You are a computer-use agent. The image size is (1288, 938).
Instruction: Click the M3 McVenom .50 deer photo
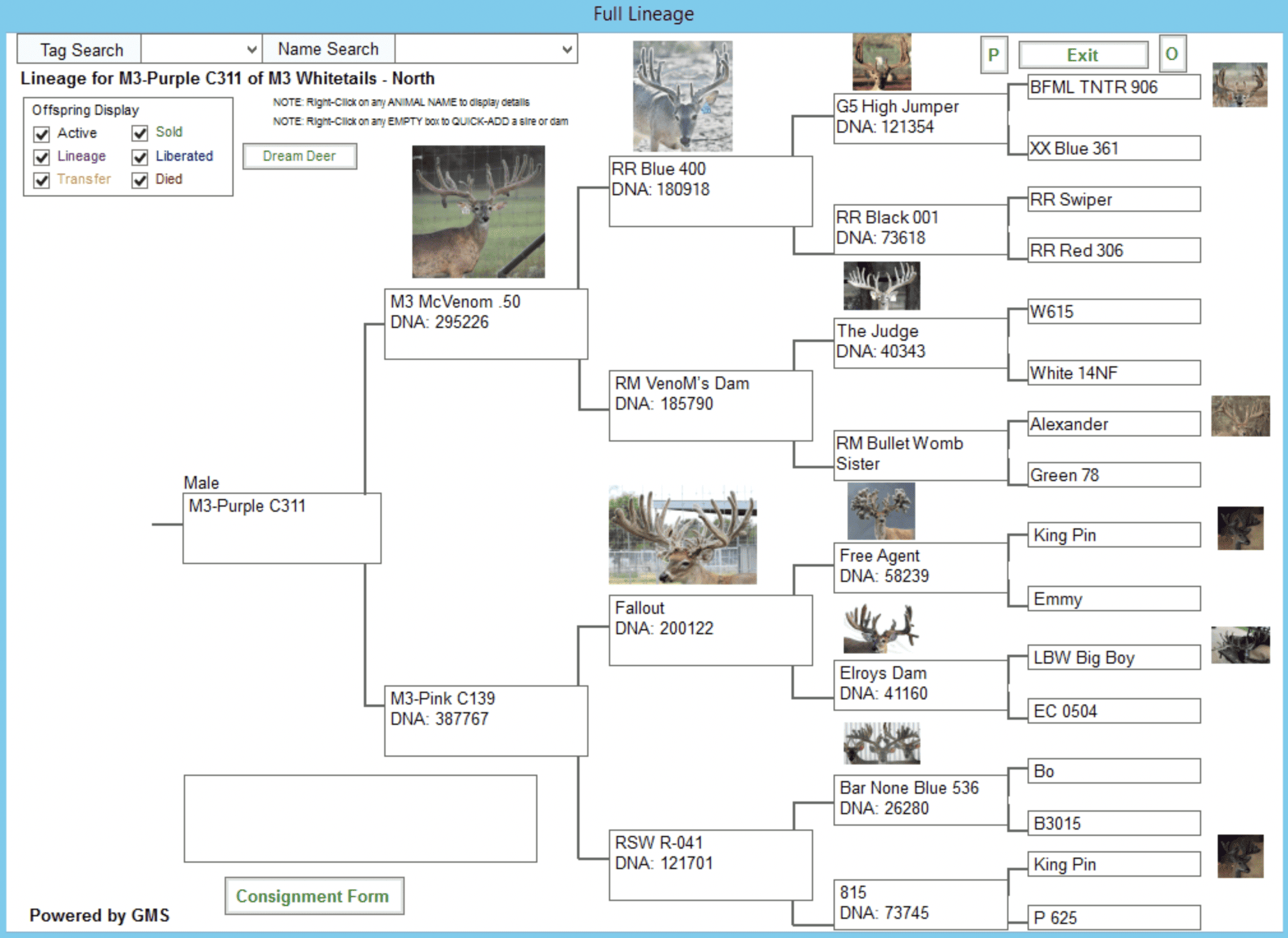tap(478, 212)
